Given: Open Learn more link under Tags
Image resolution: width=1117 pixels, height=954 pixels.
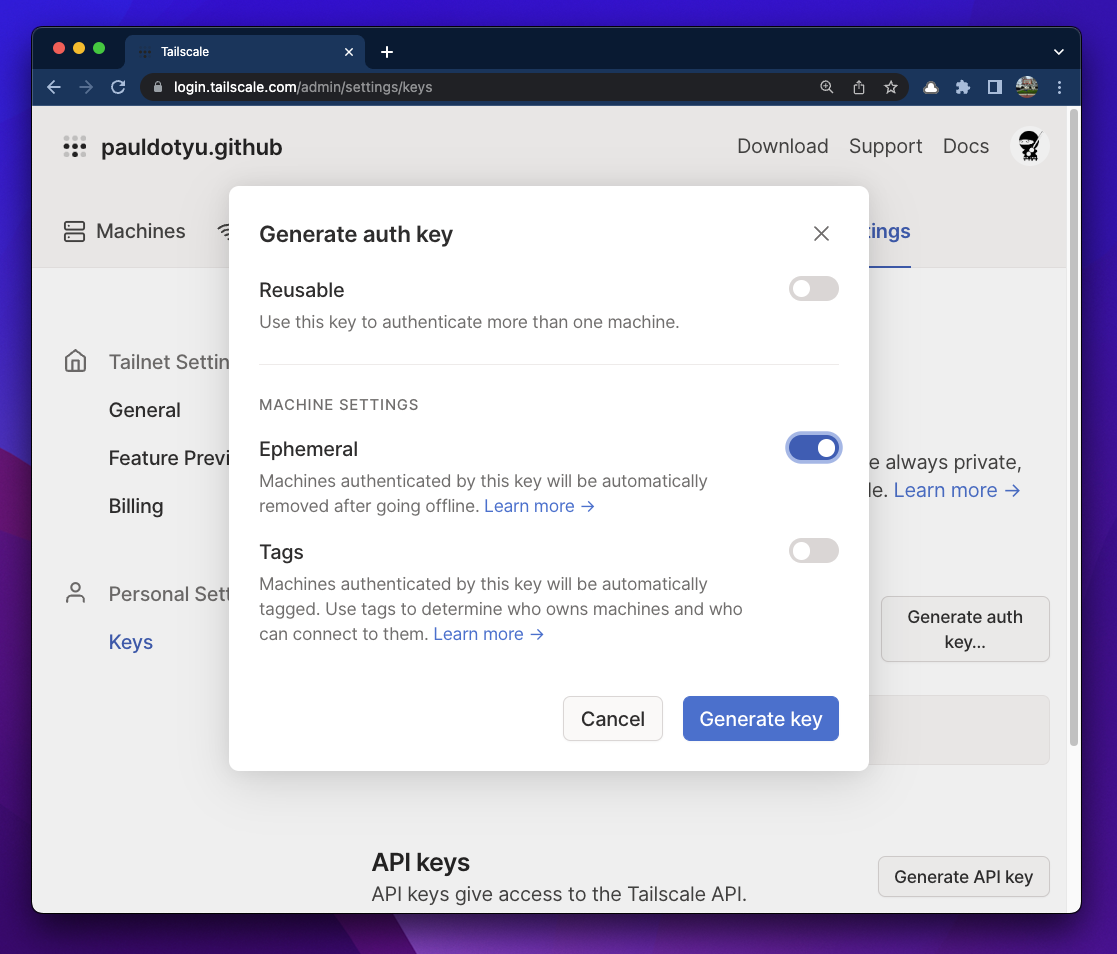Looking at the screenshot, I should click(x=488, y=634).
